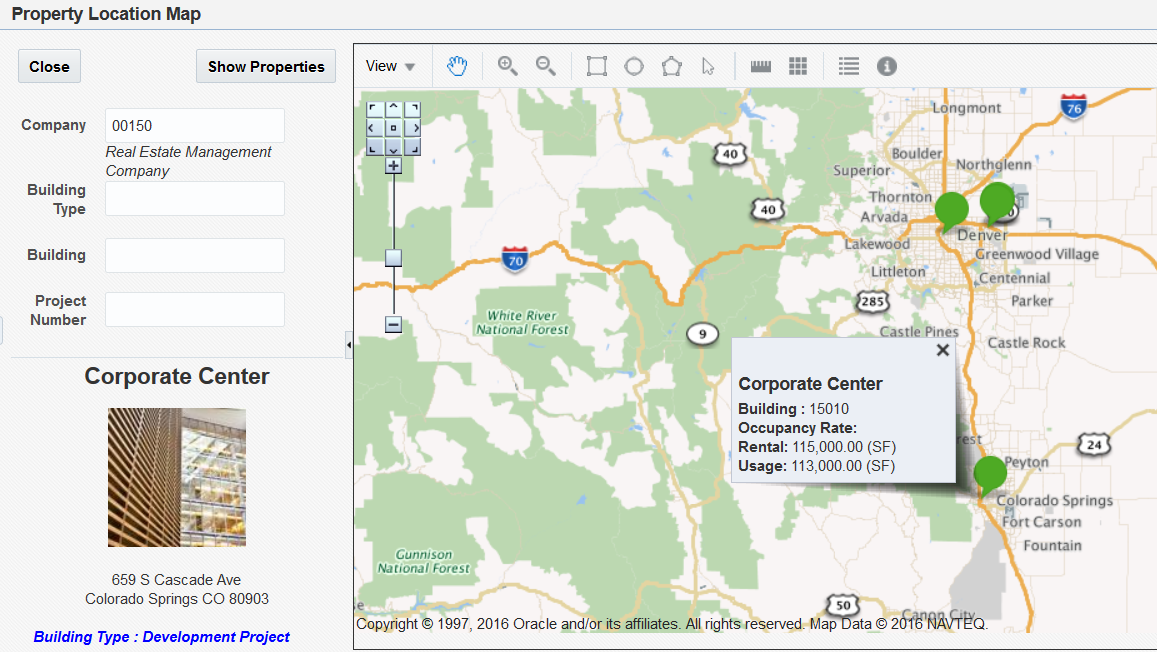Click the Show Properties button
The height and width of the screenshot is (652, 1157).
[266, 66]
